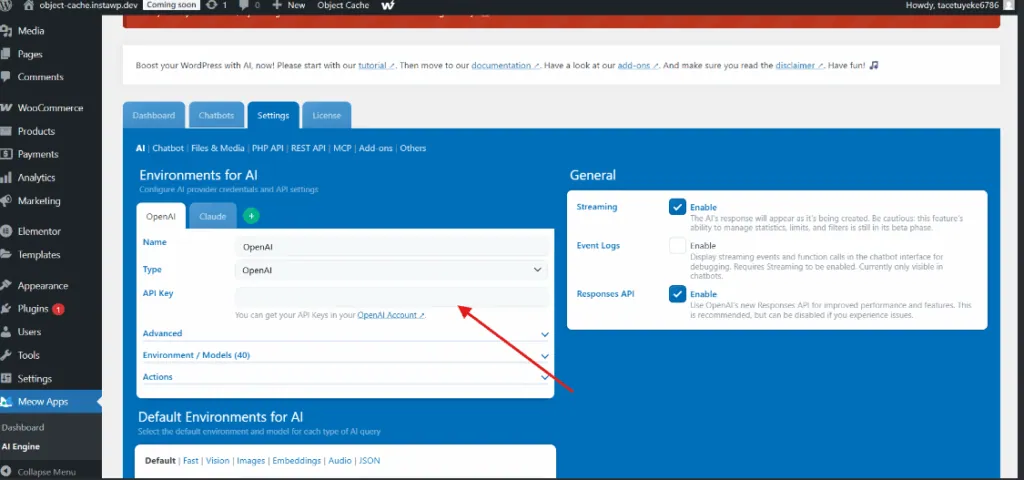
Task: Click the Name field containing OpenAI
Action: pyautogui.click(x=391, y=247)
